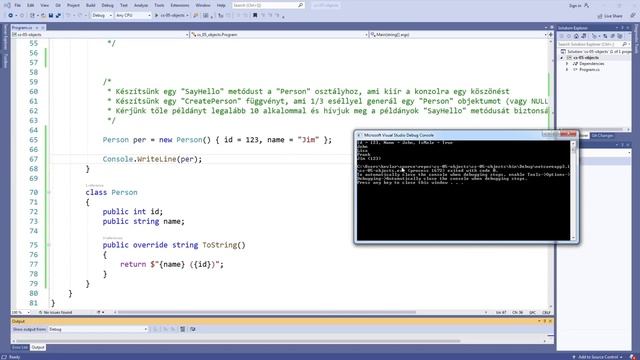The height and width of the screenshot is (360, 640).
Task: Click the Debug Console title bar
Action: (x=449, y=135)
